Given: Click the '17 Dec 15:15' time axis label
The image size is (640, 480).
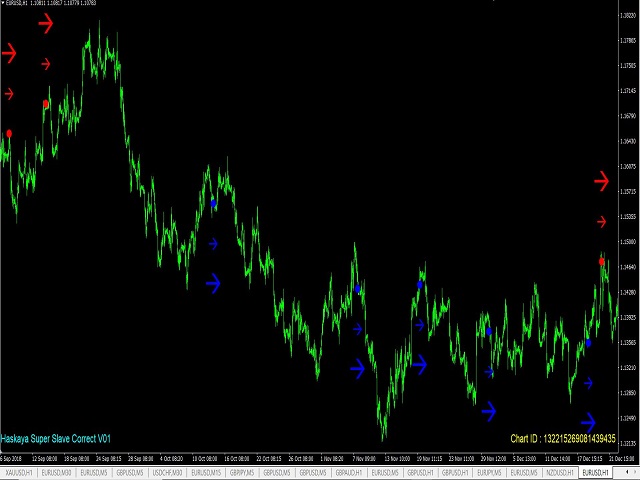Looking at the screenshot, I should [590, 459].
